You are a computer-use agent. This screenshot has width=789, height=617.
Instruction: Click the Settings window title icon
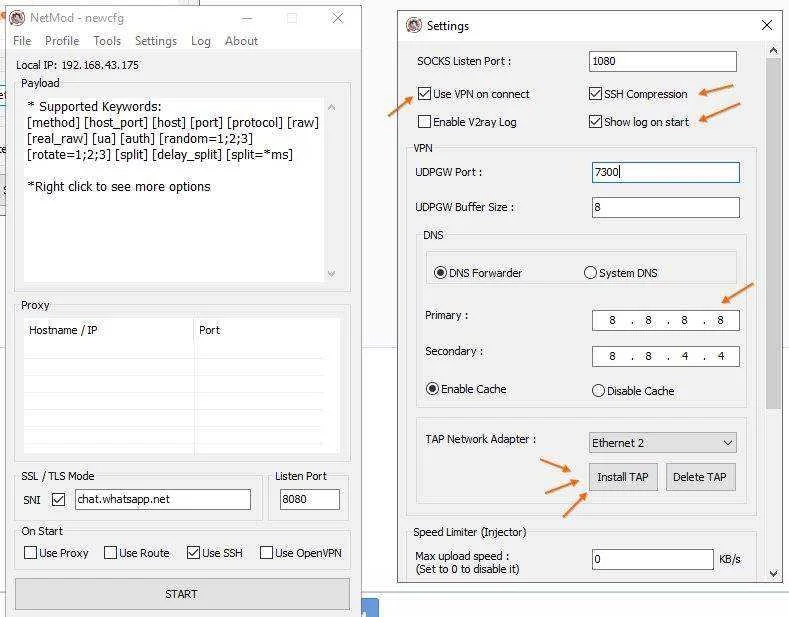tap(414, 25)
